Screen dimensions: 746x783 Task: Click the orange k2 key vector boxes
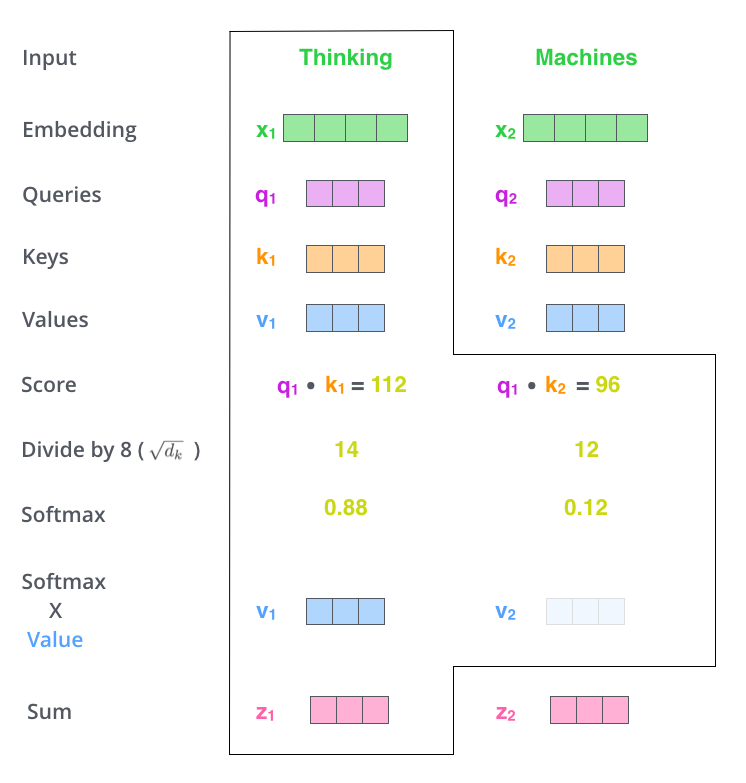click(585, 258)
